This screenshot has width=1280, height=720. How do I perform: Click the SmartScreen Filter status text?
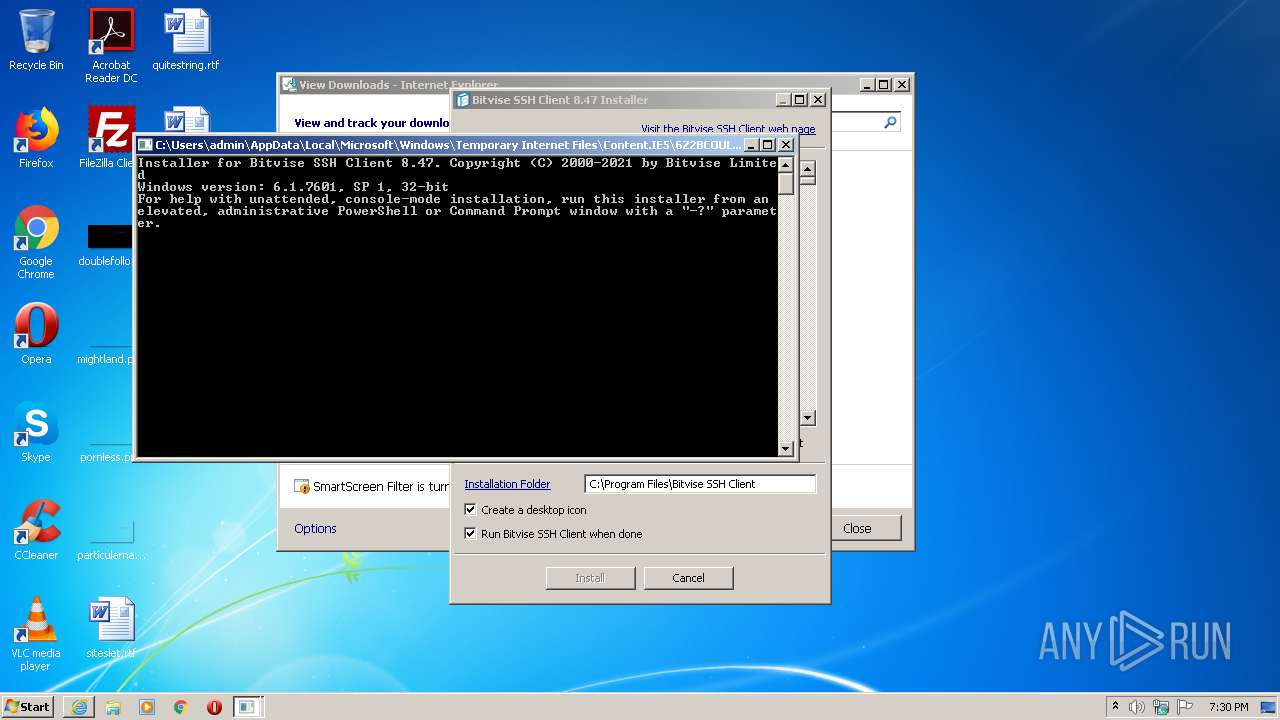click(381, 487)
